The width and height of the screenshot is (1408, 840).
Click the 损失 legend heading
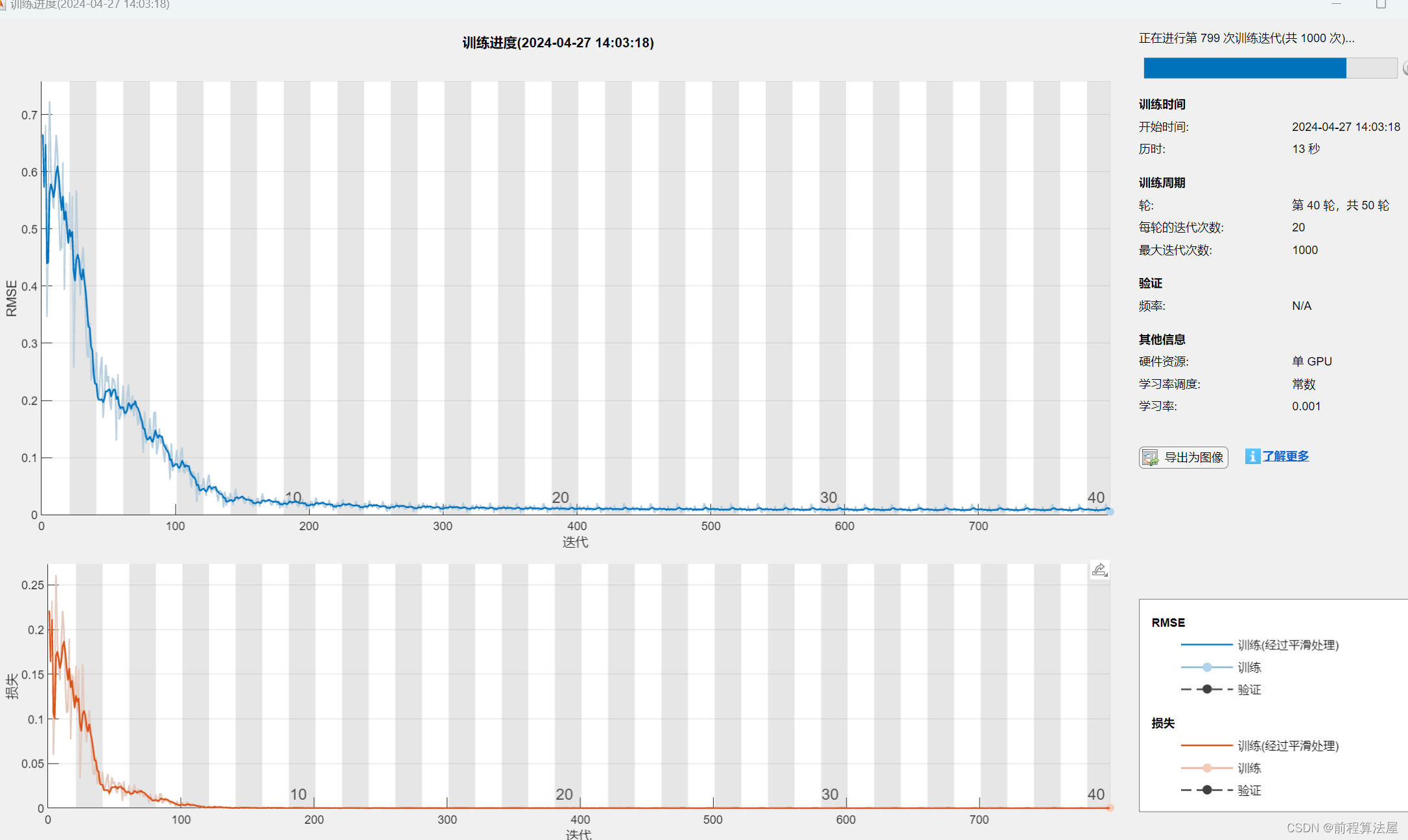pyautogui.click(x=1163, y=723)
